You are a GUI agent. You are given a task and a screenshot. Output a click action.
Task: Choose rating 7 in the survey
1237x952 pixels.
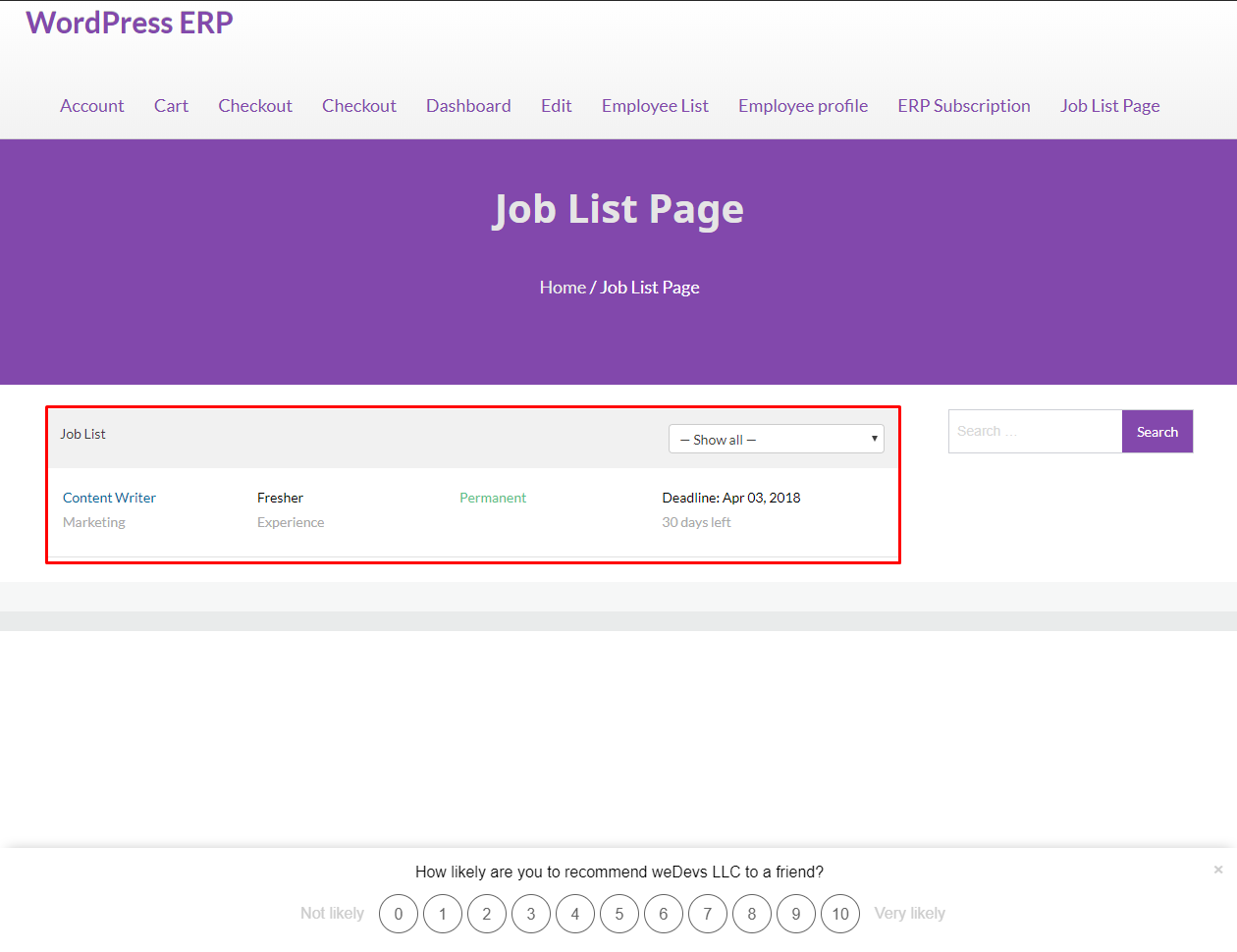coord(708,914)
